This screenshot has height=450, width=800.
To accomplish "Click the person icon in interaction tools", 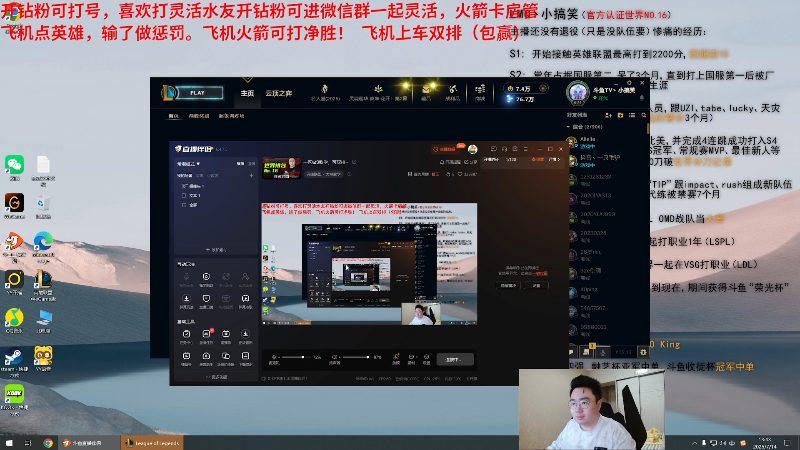I will (x=245, y=277).
